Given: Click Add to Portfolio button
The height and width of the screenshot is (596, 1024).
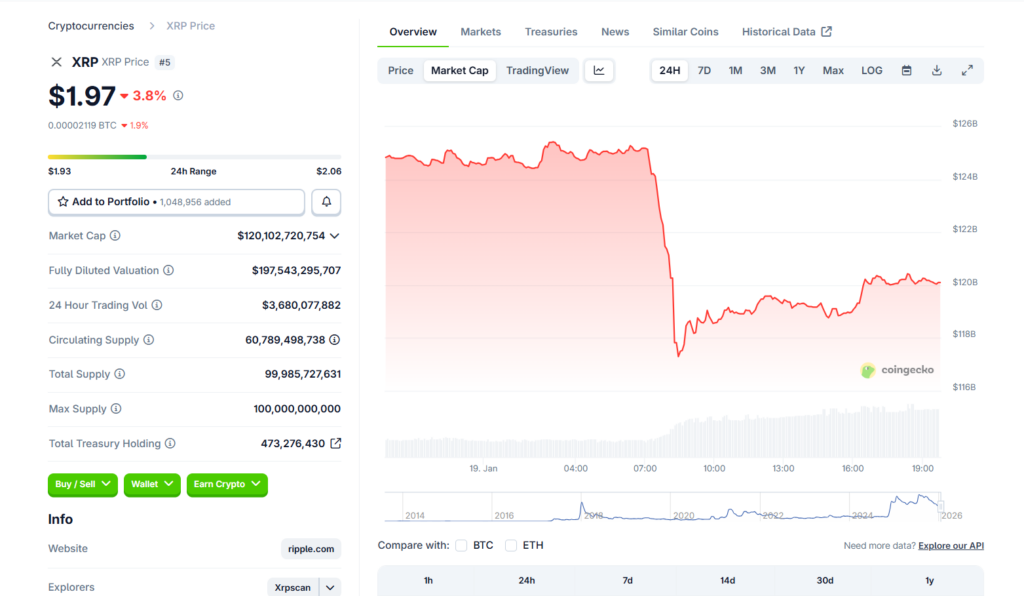Looking at the screenshot, I should coord(176,202).
